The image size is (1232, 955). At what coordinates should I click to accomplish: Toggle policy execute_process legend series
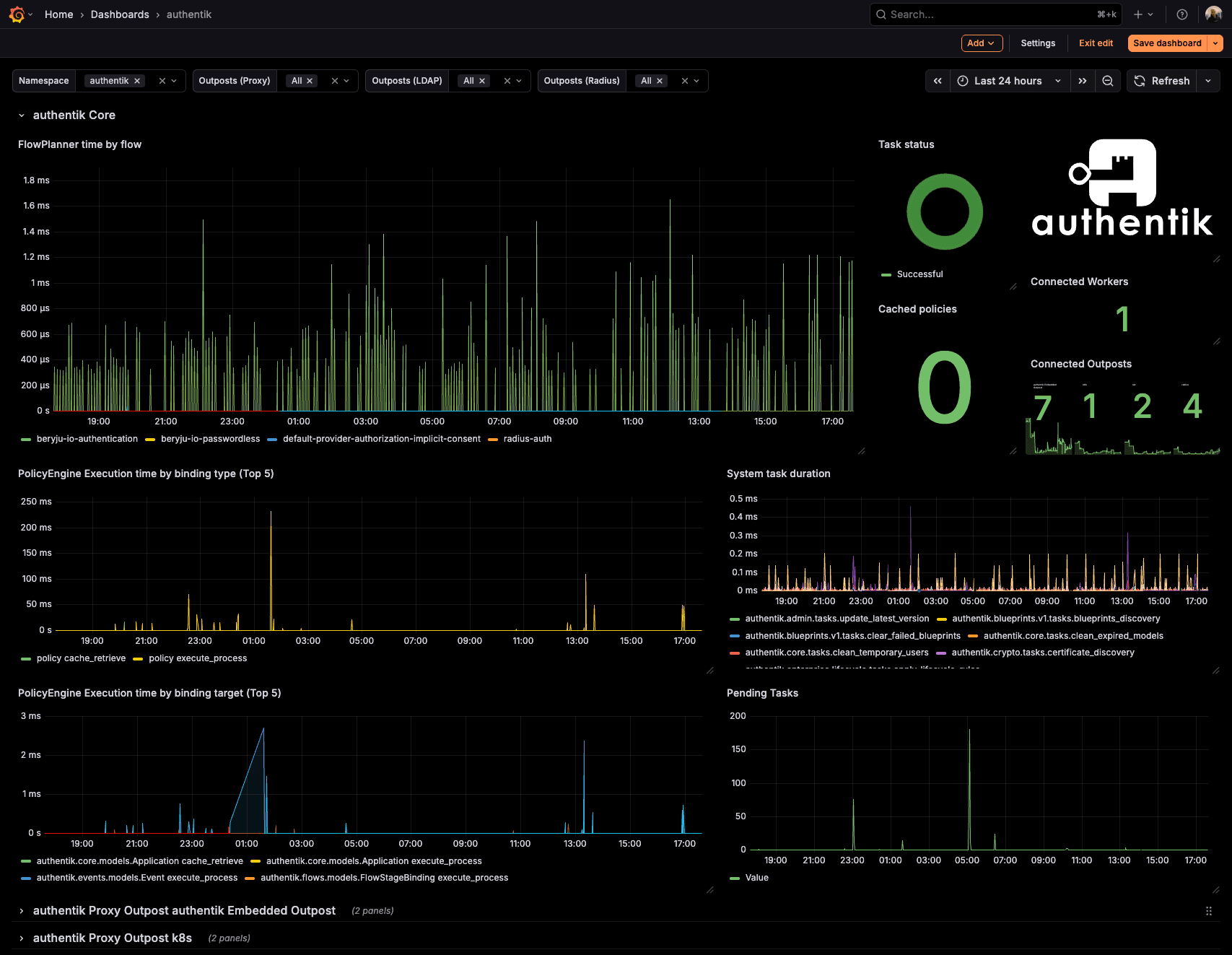[x=198, y=658]
